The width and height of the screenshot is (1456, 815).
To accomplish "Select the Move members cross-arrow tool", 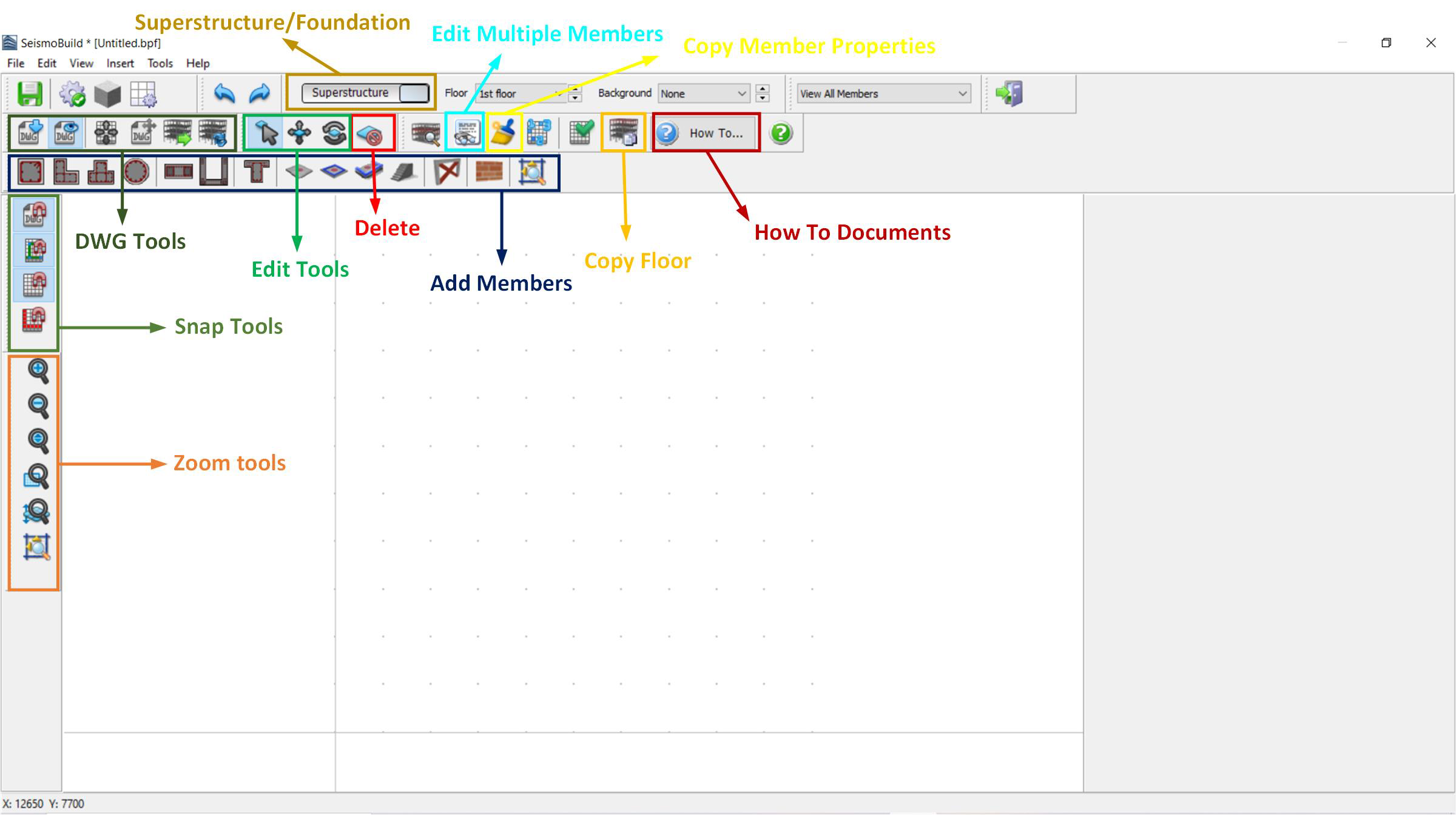I will [299, 132].
